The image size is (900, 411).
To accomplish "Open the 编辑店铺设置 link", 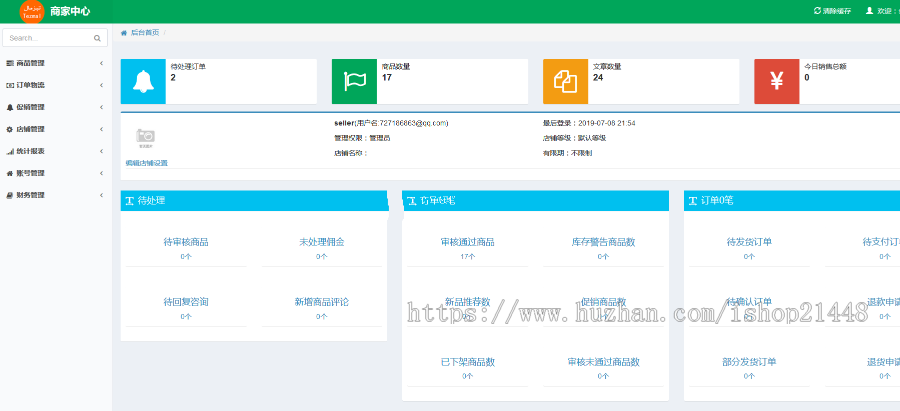I will click(x=146, y=163).
